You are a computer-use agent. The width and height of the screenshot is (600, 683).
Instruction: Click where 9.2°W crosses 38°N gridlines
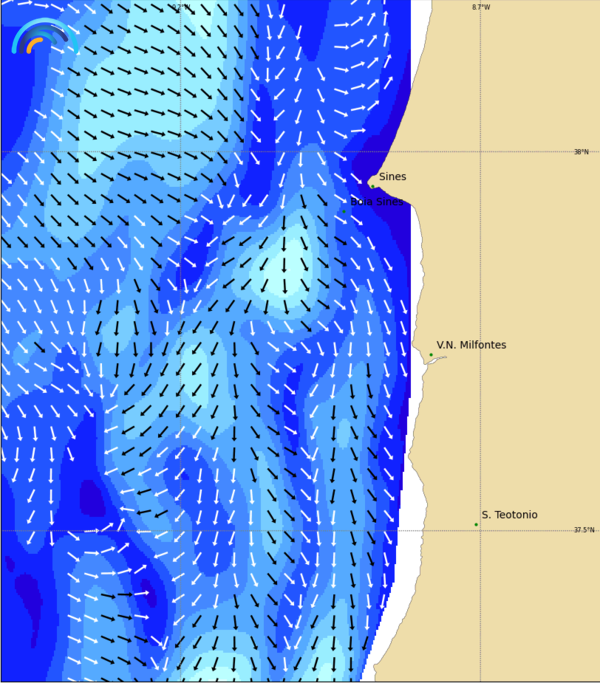tap(180, 152)
